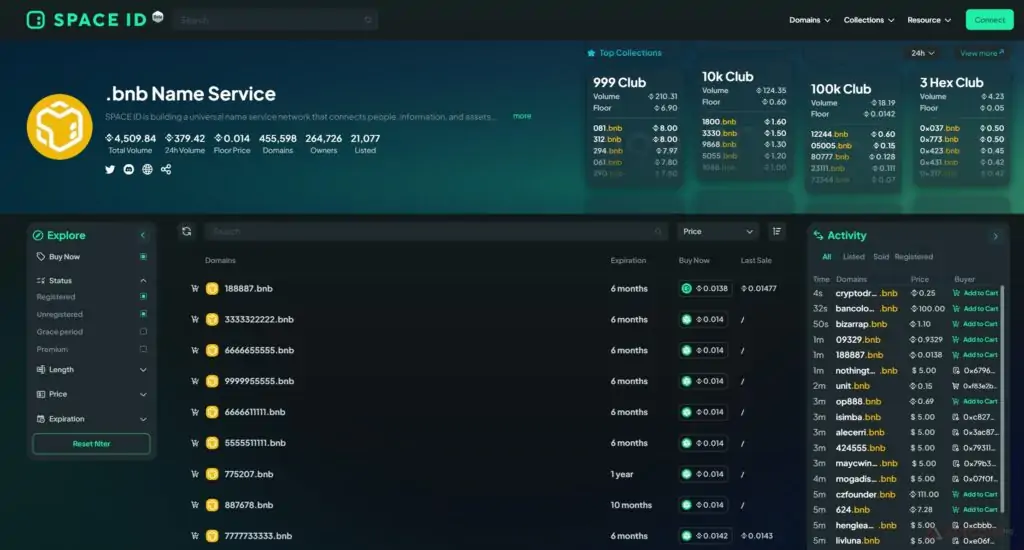Screen dimensions: 1024x550
Task: Toggle the Registered status checkbox
Action: (143, 297)
